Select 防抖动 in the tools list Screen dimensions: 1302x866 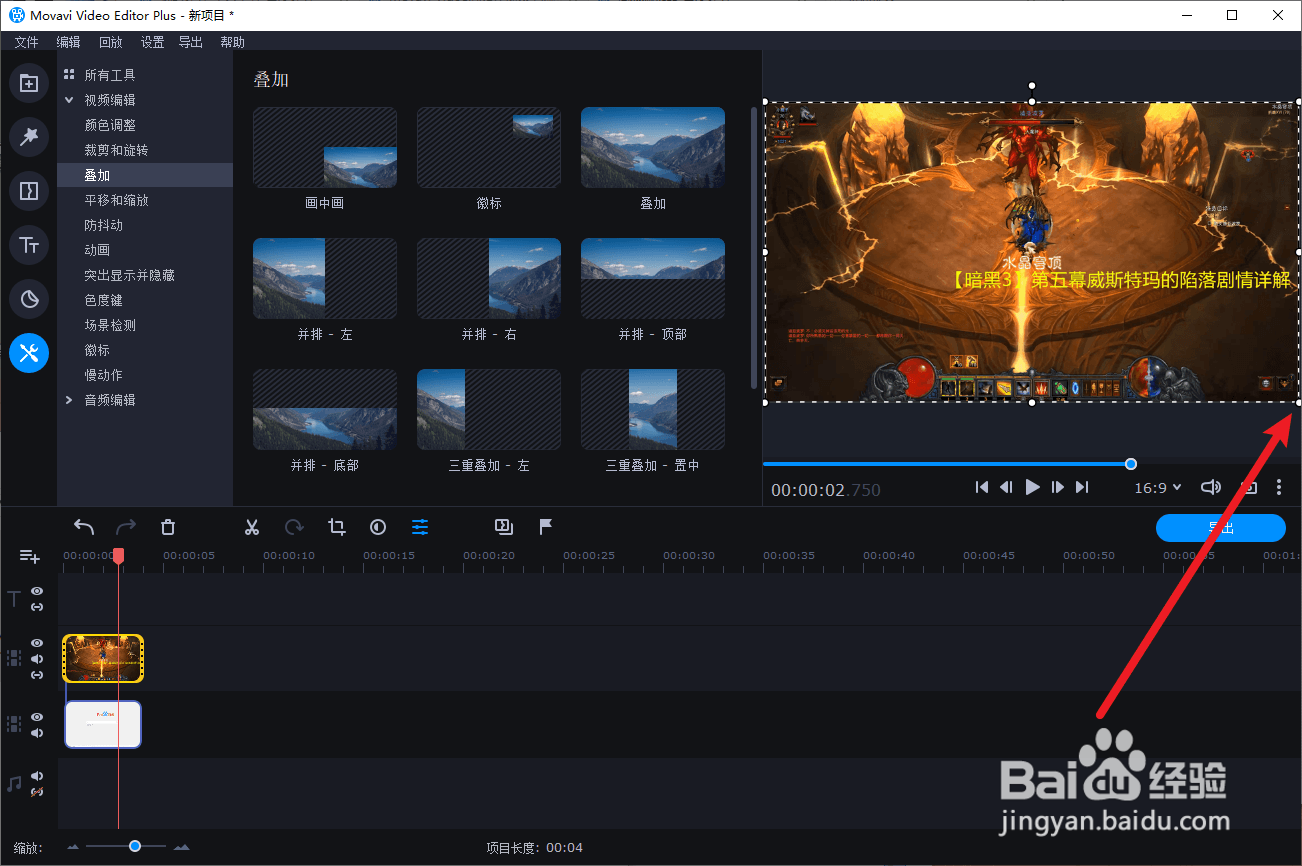coord(103,225)
